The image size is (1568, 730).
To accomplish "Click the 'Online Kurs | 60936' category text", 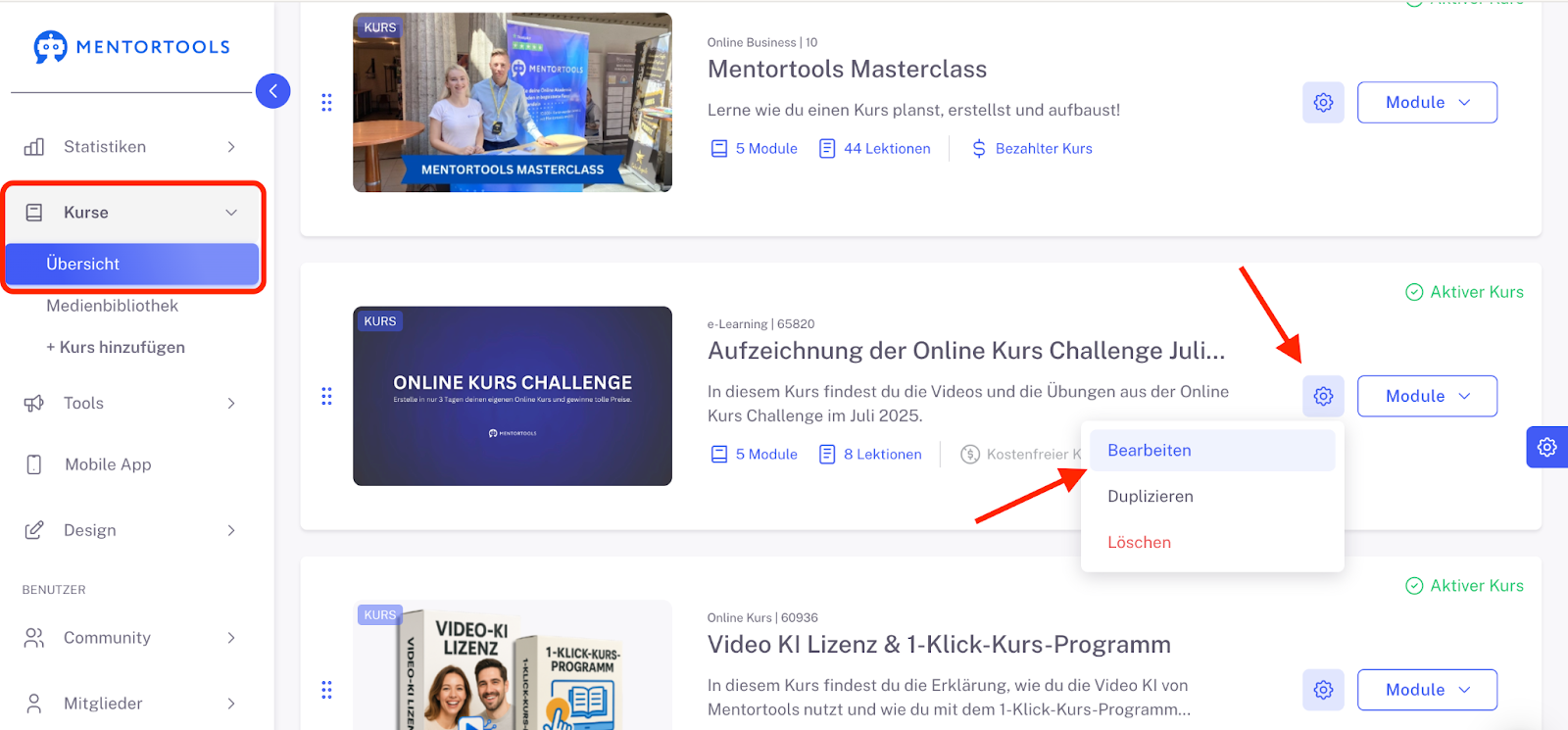I will [762, 618].
